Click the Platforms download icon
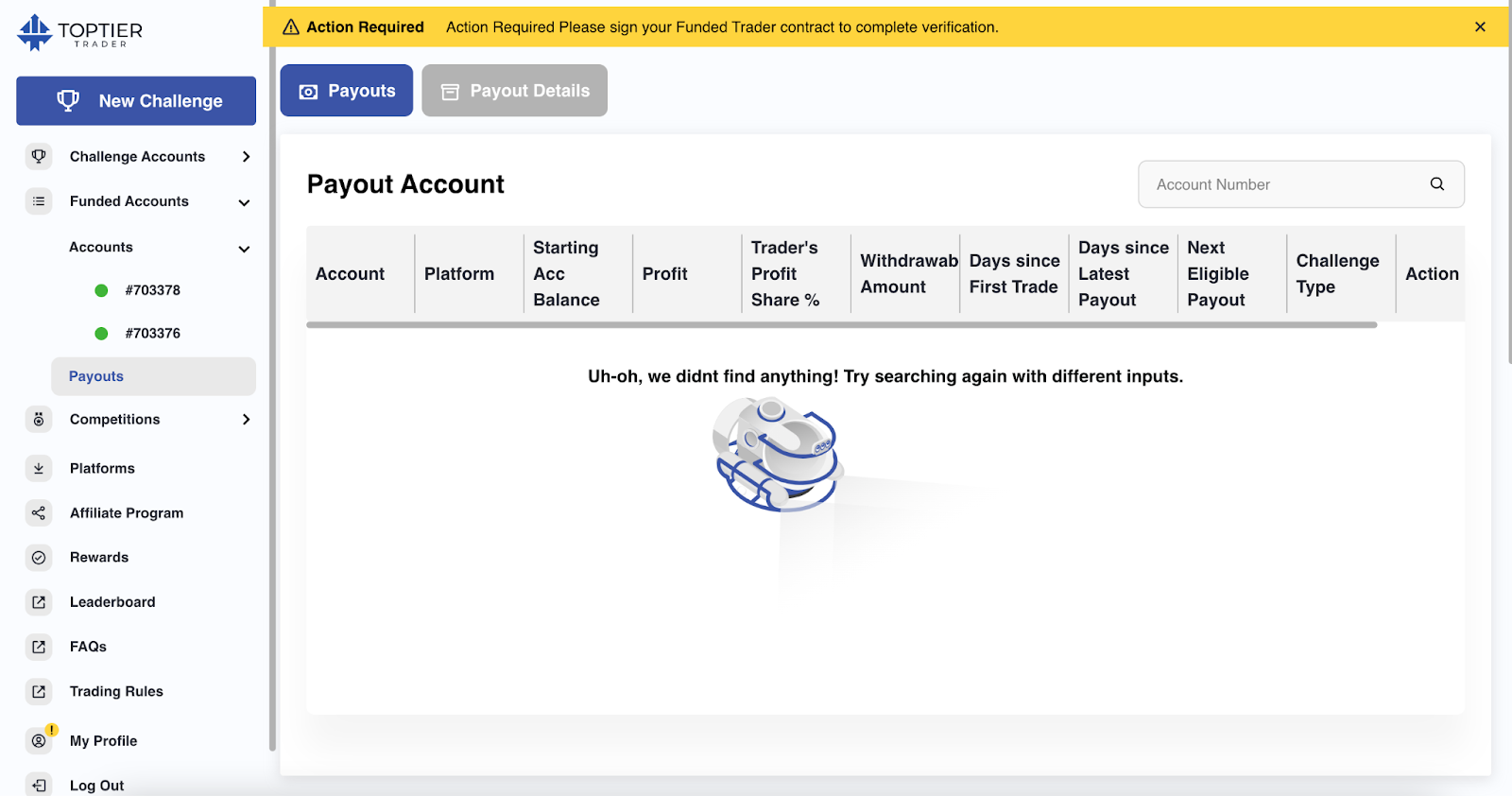The image size is (1512, 796). coord(39,468)
